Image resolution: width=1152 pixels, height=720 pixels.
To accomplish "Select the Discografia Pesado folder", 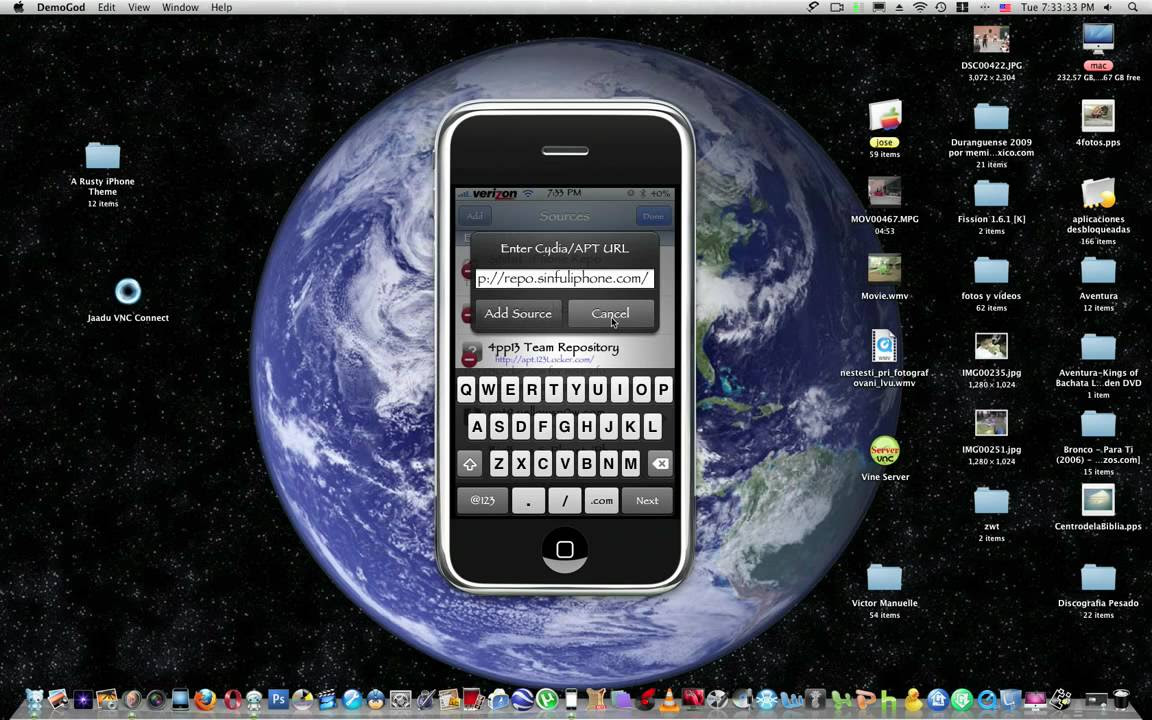I will 1098,577.
